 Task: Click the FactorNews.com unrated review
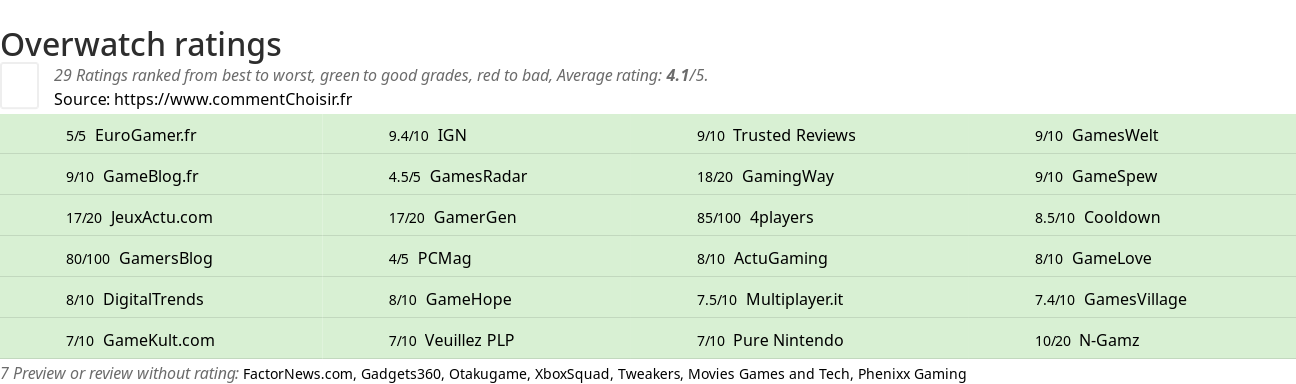click(298, 374)
